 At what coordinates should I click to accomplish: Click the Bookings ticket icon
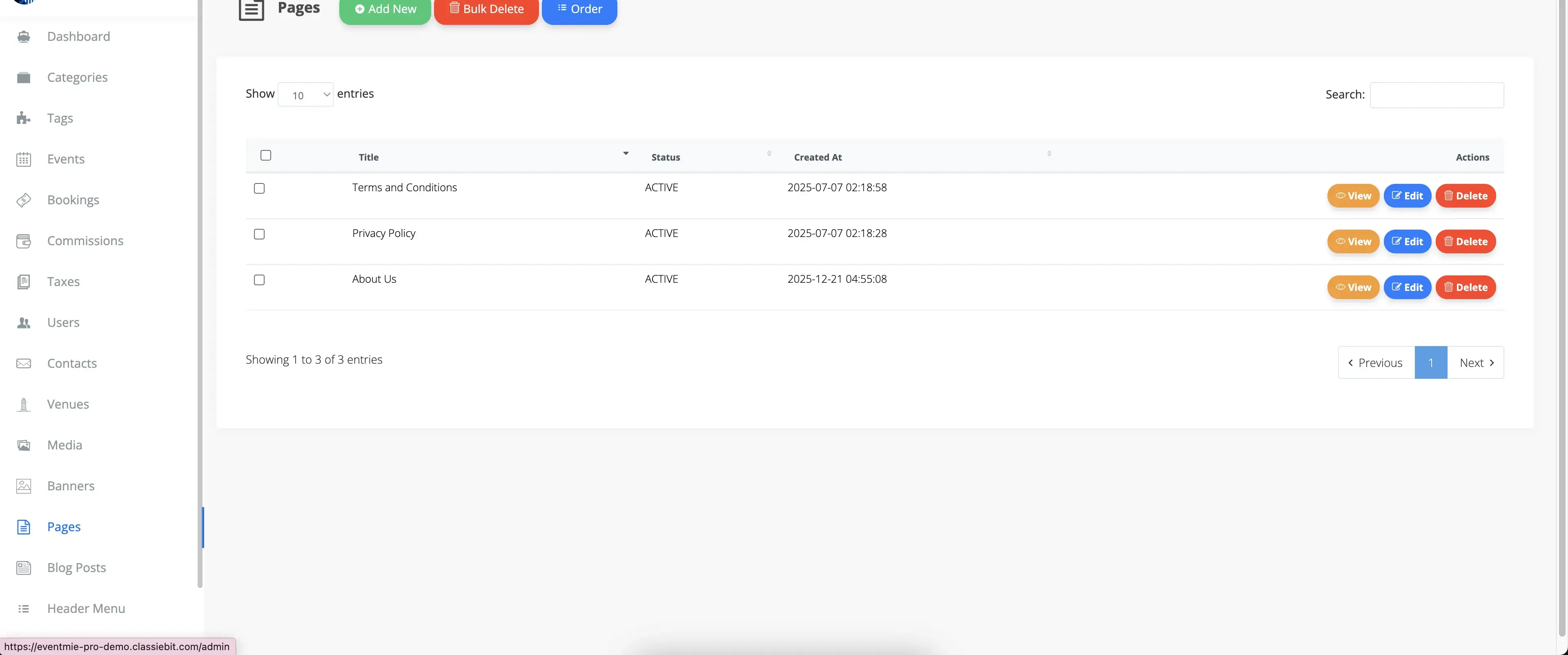23,200
